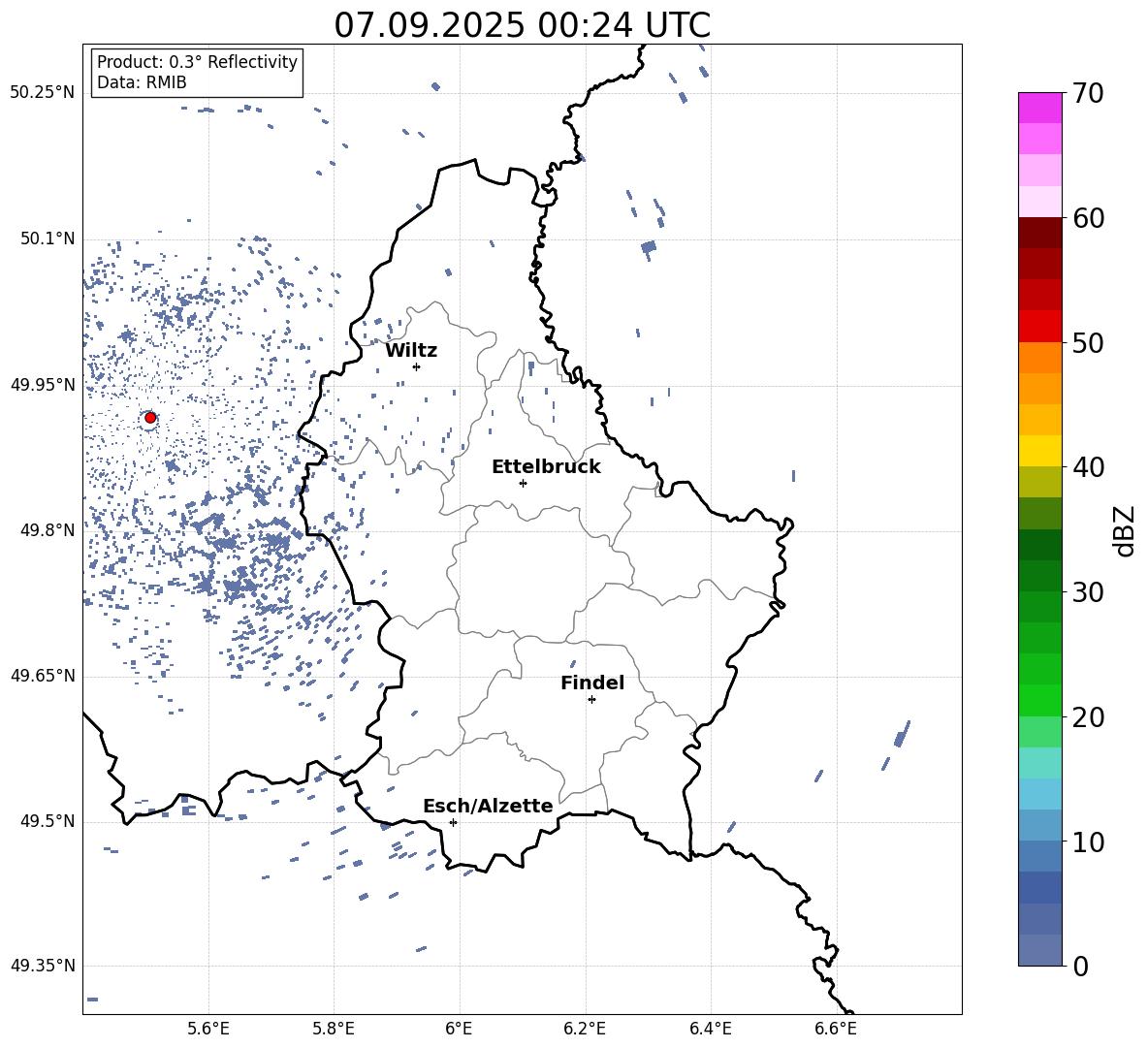Click the yellow colorbar segment above 40
1148x1048 pixels.
click(x=1040, y=451)
